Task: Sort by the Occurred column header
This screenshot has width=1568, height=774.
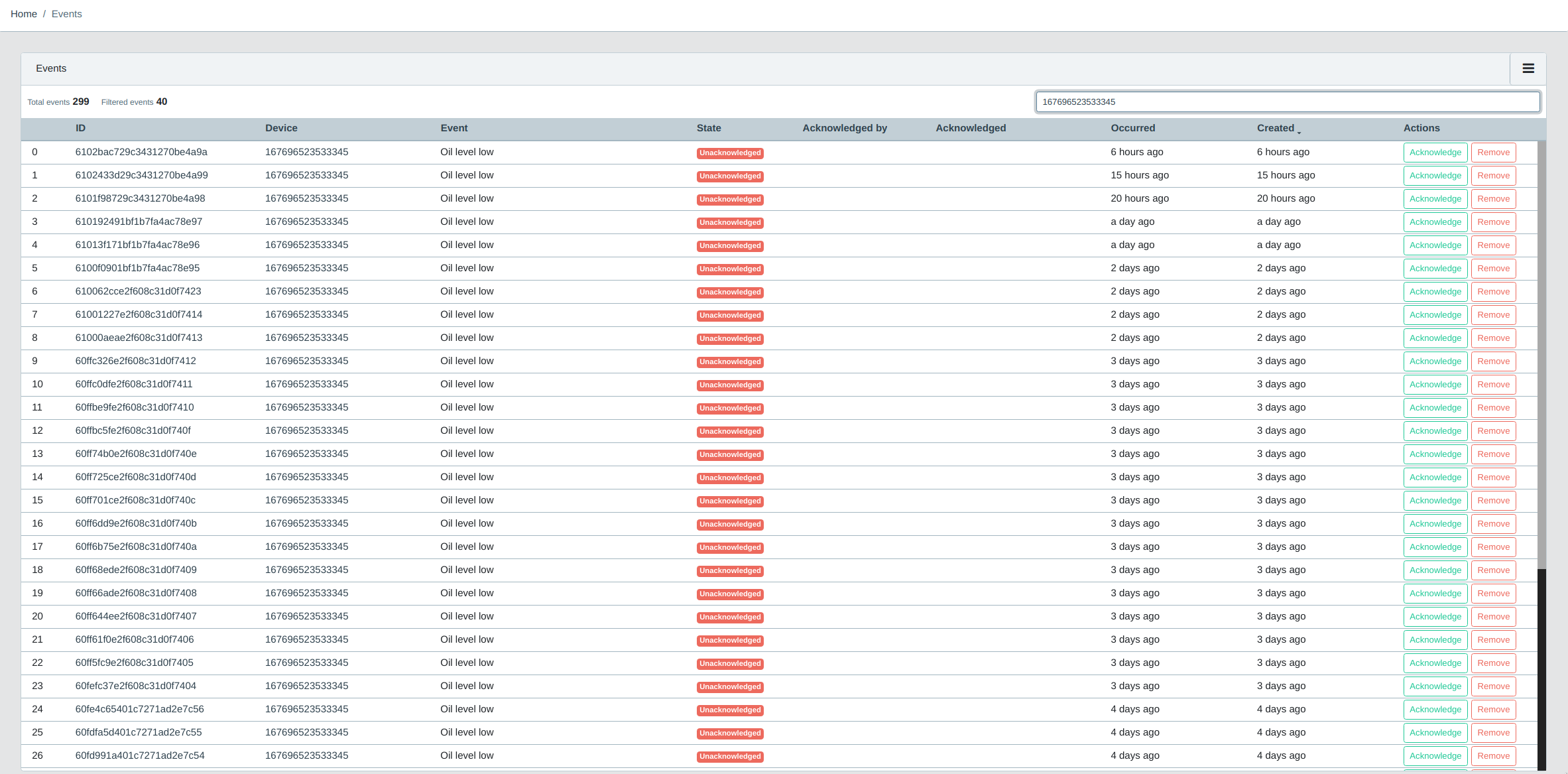Action: (x=1132, y=129)
